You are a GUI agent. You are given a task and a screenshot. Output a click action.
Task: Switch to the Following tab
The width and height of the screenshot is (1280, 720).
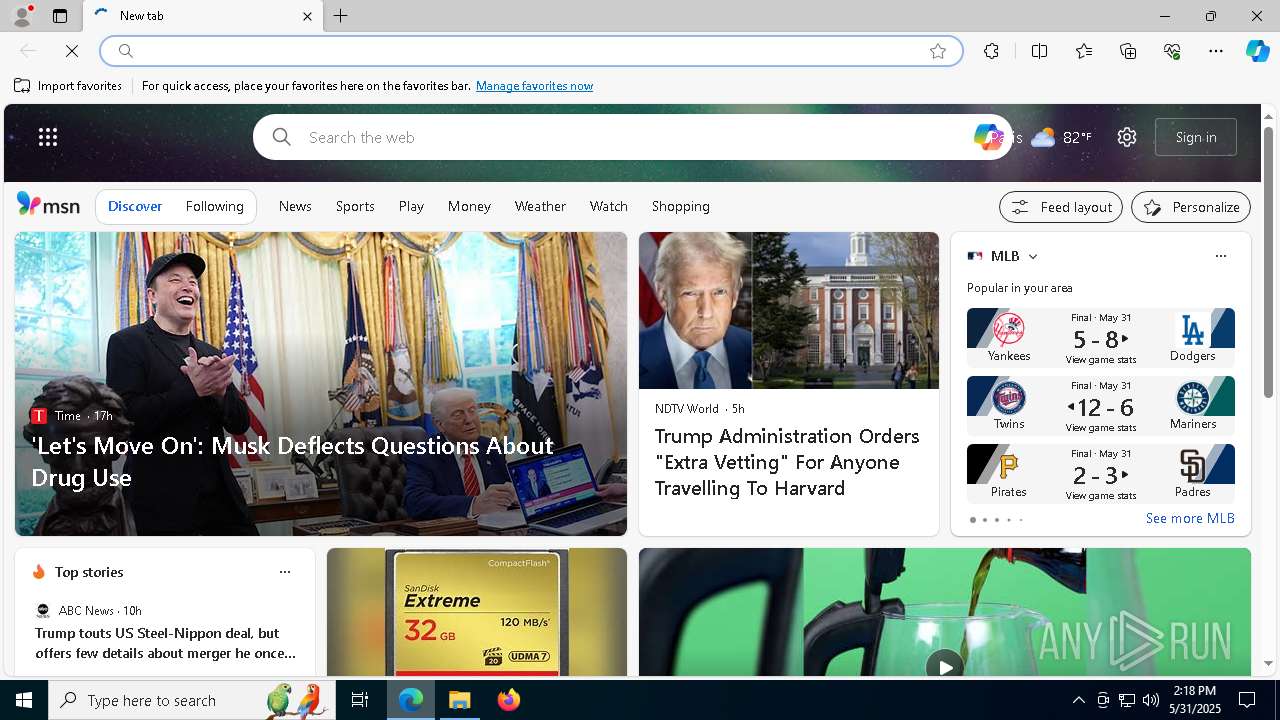coord(214,206)
